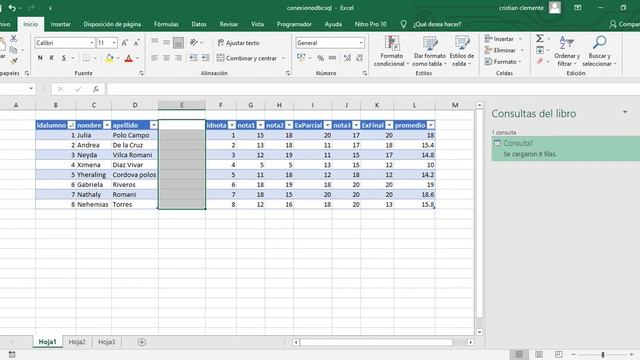Open Buscar y seleccionar menu

pyautogui.click(x=599, y=51)
